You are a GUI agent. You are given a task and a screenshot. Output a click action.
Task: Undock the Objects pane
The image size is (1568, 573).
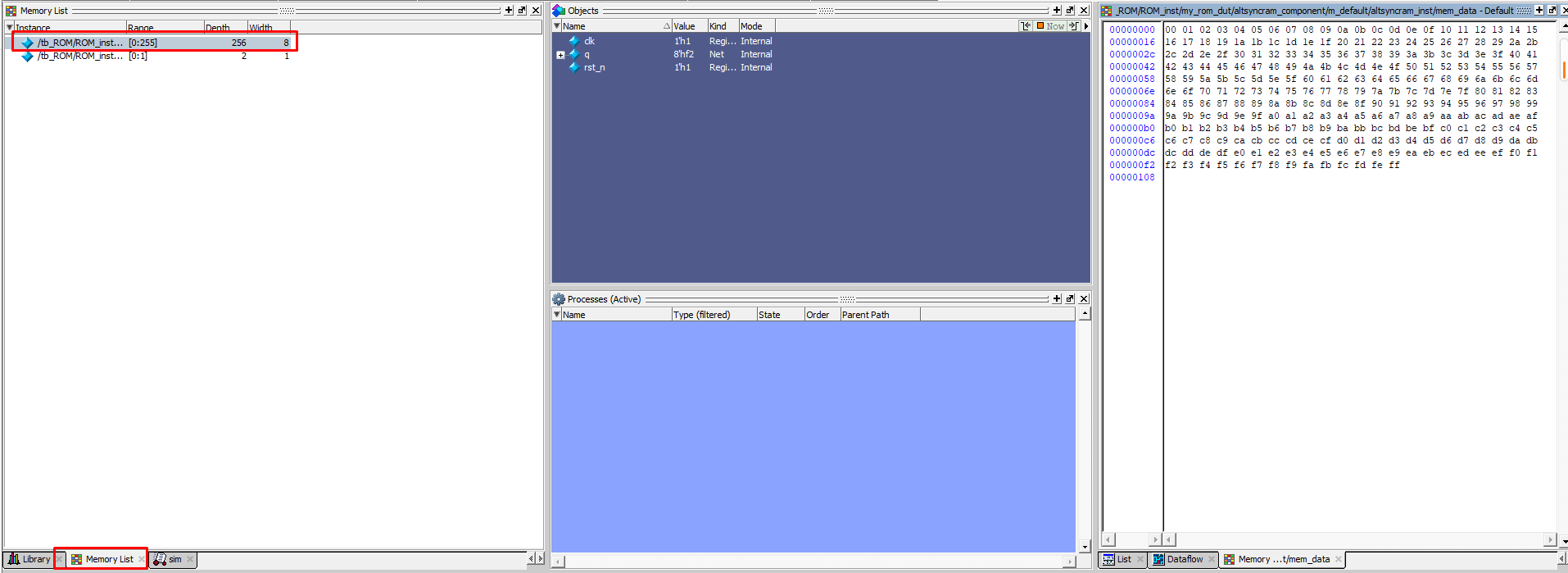1070,11
